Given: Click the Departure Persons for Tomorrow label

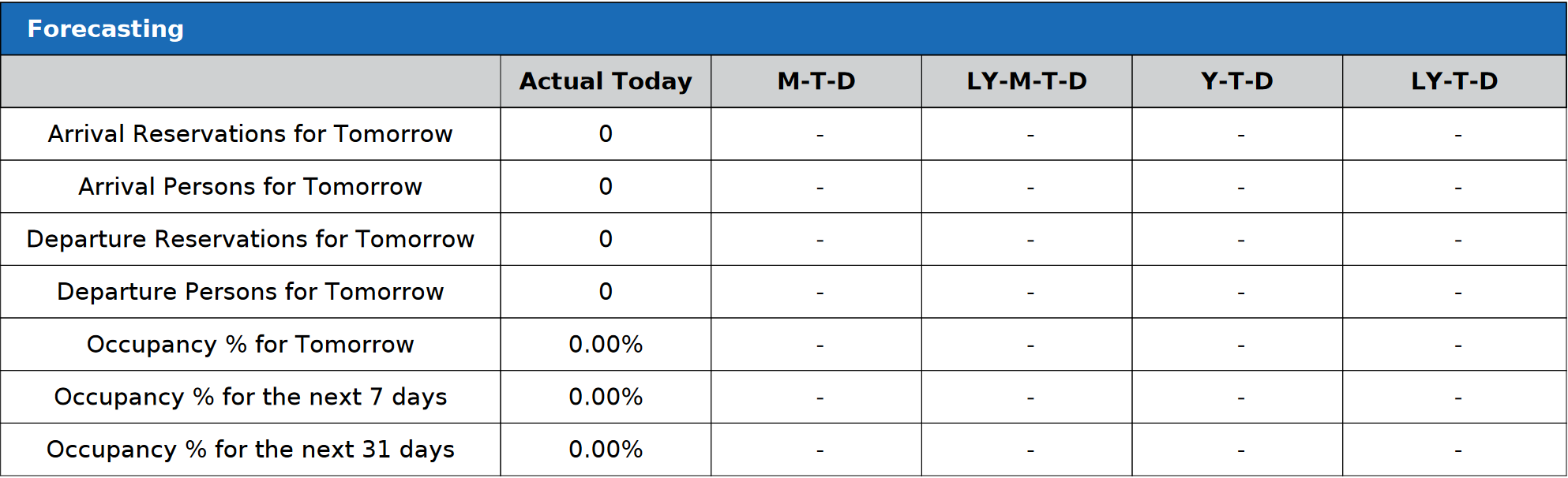Looking at the screenshot, I should [x=250, y=292].
